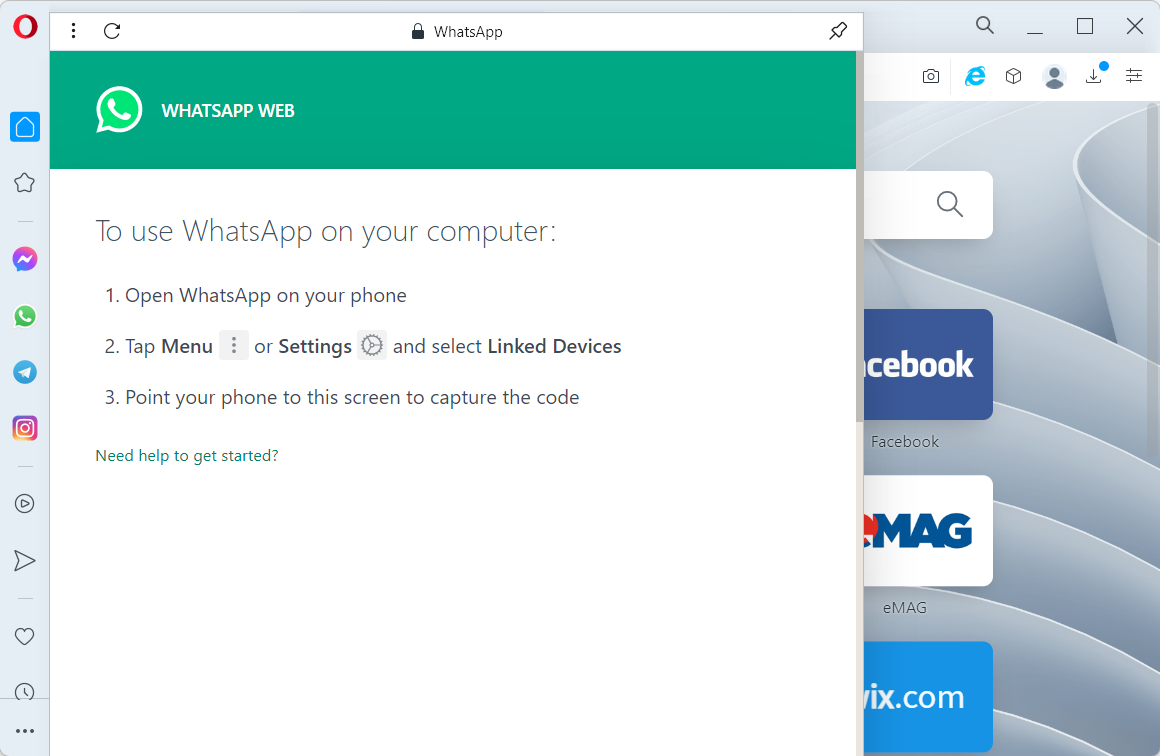Click the Internet Explorer style extension icon
This screenshot has height=756, width=1160.
pos(975,75)
